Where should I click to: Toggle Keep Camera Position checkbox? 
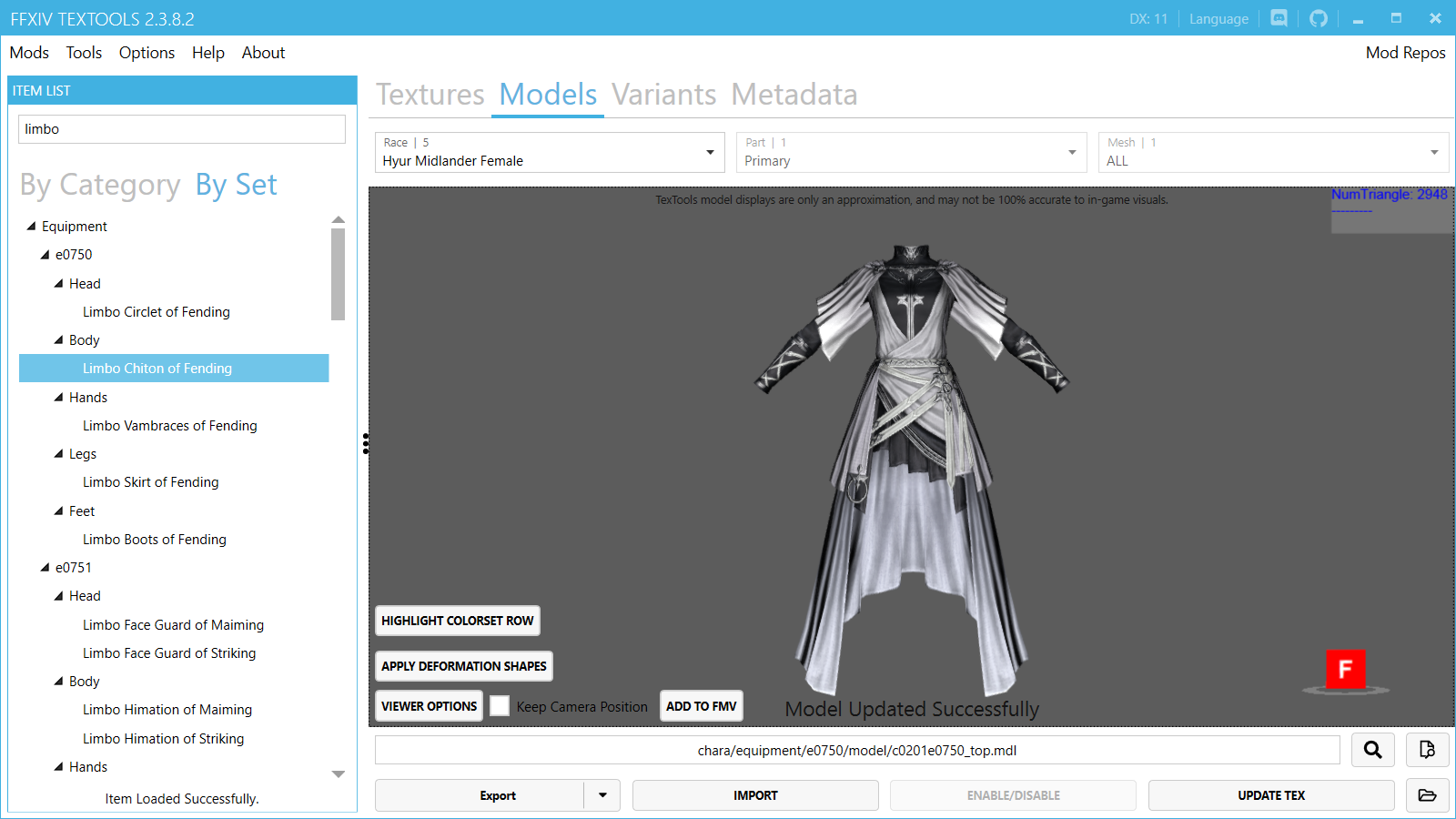point(500,706)
